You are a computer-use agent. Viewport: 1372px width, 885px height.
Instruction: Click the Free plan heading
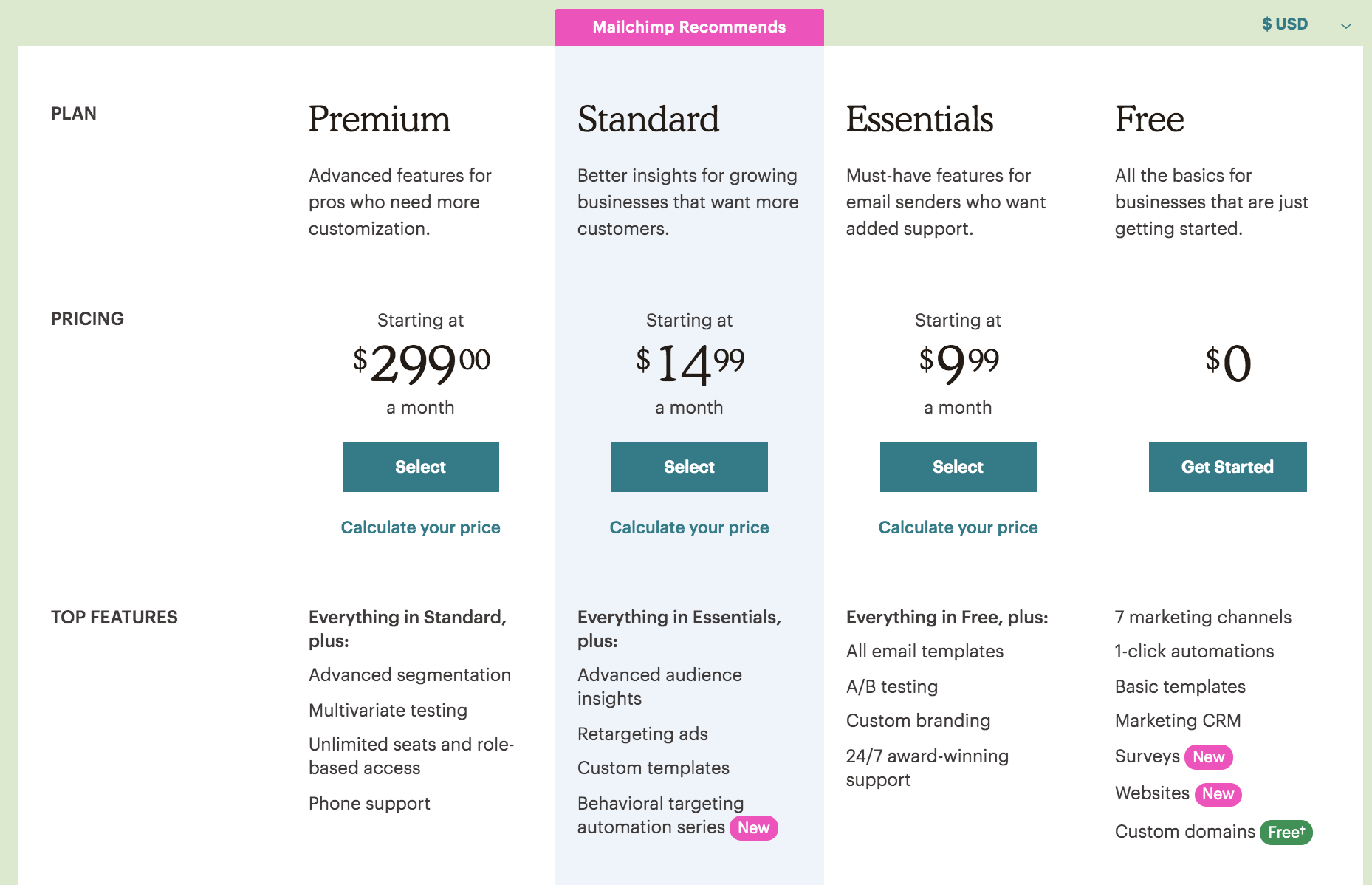click(x=1150, y=120)
